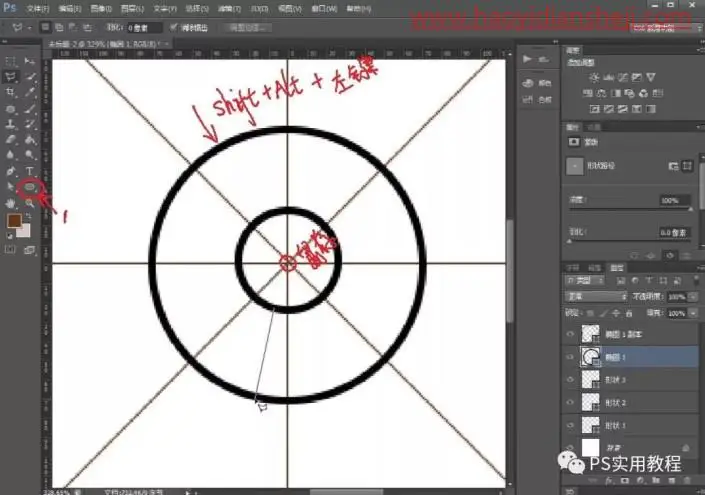Open the workspace switcher dropdown
This screenshot has width=705, height=495.
coord(665,28)
